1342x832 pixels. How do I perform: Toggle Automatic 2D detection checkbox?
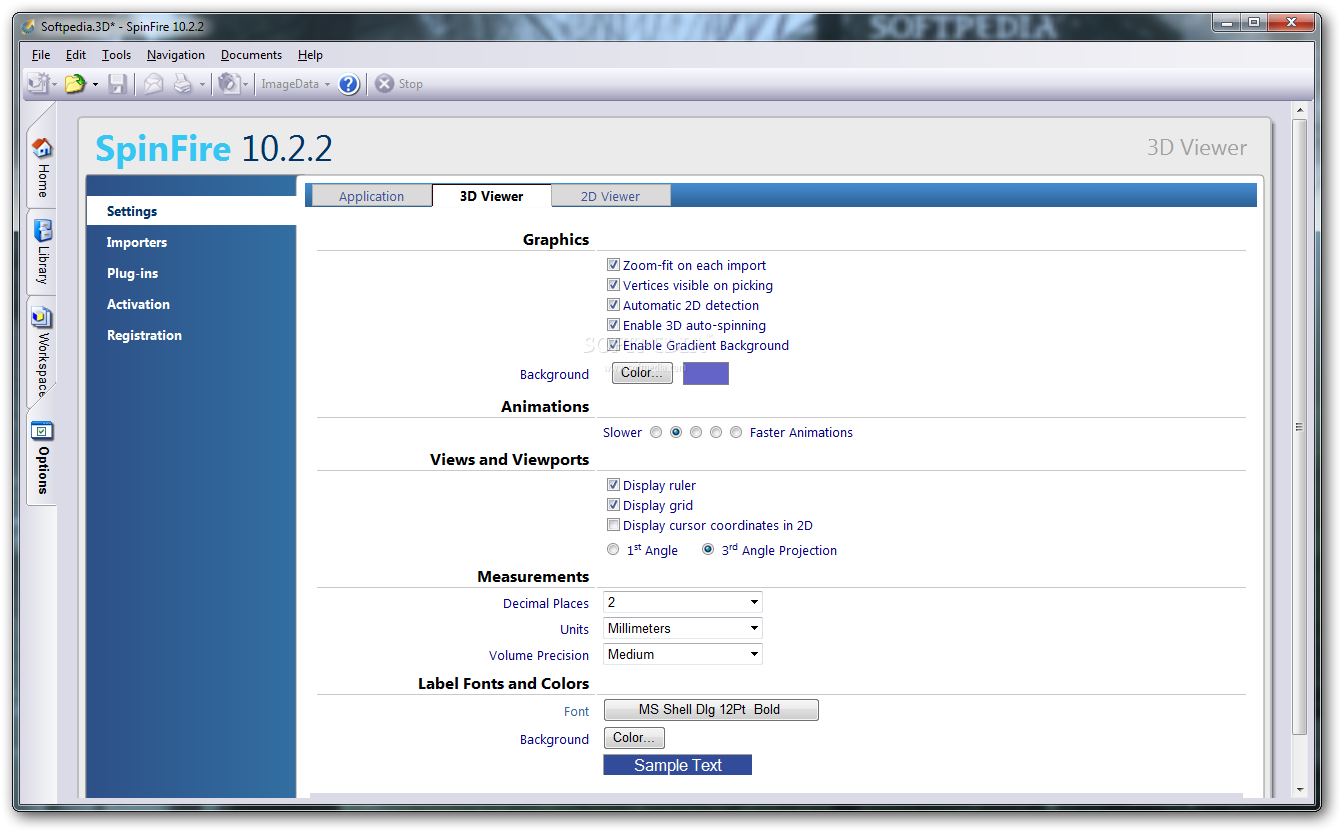click(614, 305)
